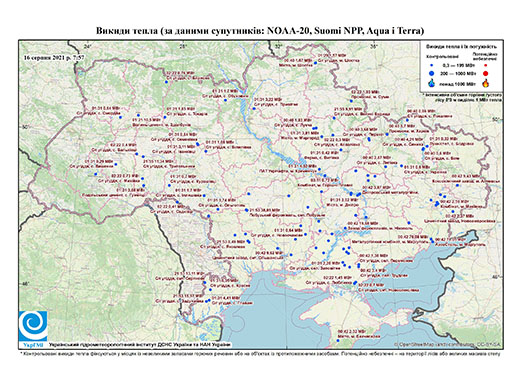Image resolution: width=520 pixels, height=368 pixels.
Task: Click the orange fire legend icon
Action: (486, 83)
